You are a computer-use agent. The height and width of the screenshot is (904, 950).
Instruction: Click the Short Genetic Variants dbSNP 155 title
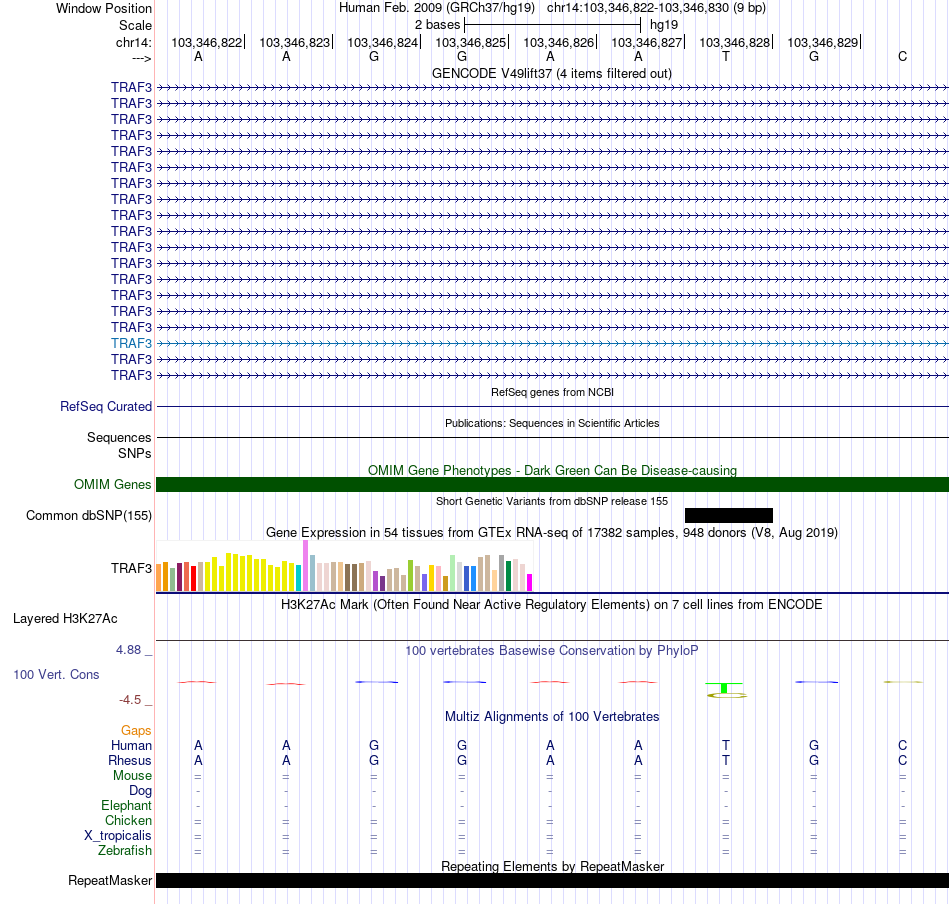[x=551, y=502]
